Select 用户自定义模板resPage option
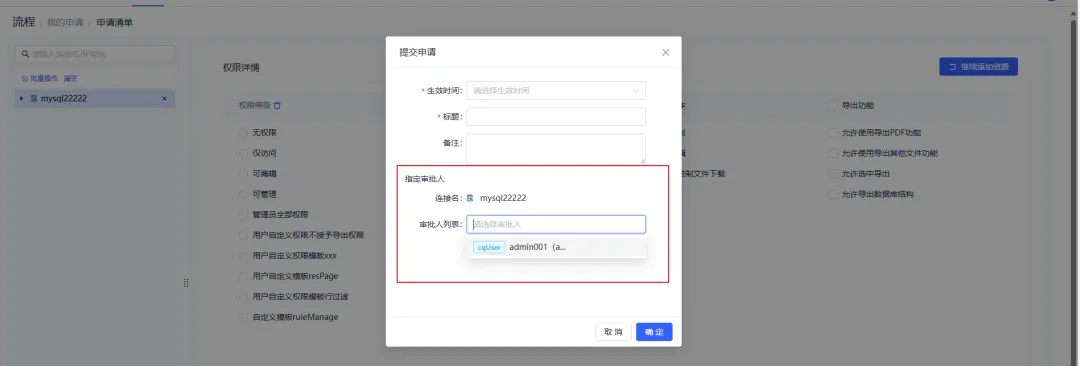The image size is (1080, 366). click(242, 276)
